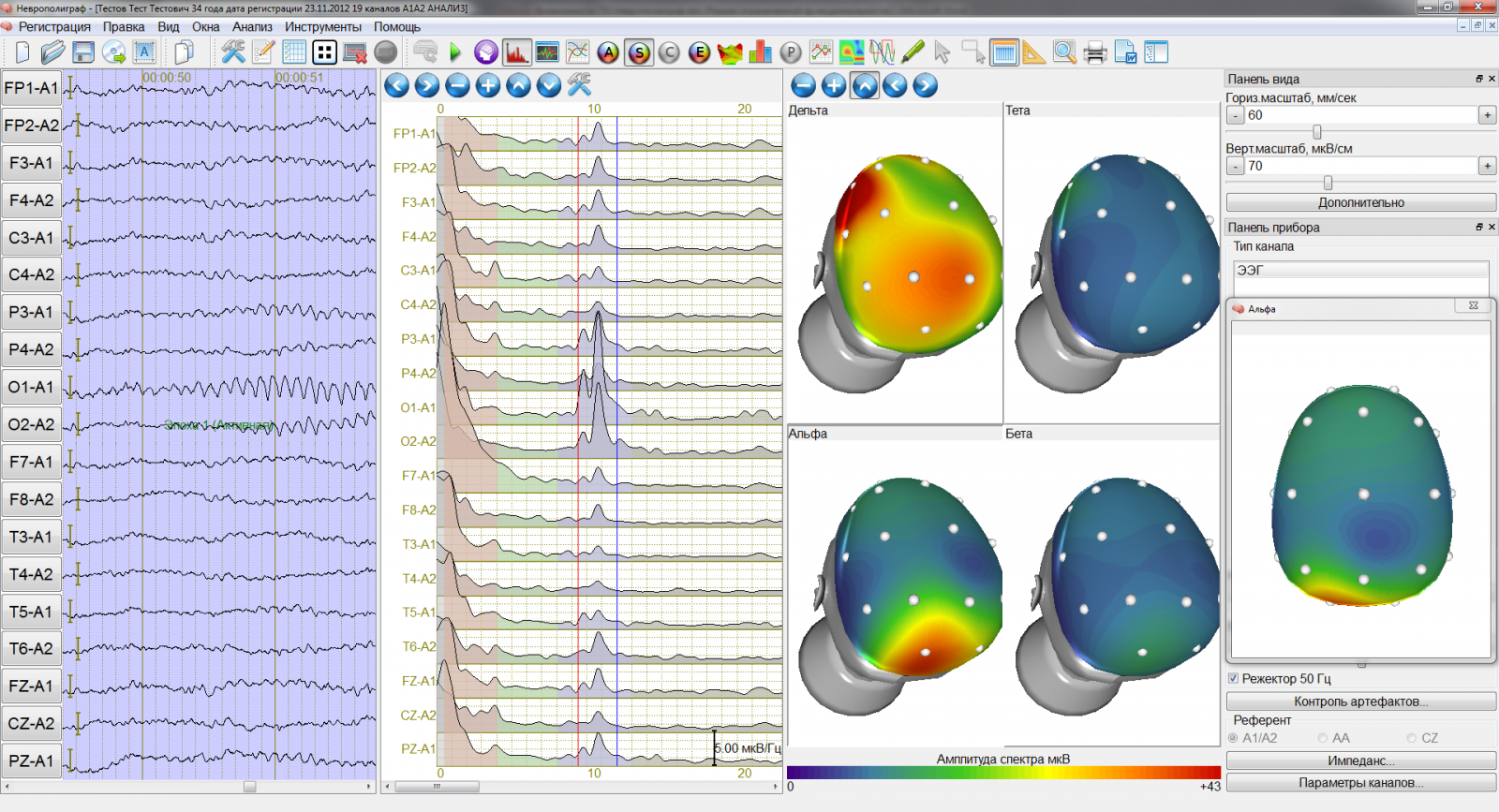The width and height of the screenshot is (1499, 812).
Task: Click the red spectrum histogram toolbar icon
Action: click(516, 52)
